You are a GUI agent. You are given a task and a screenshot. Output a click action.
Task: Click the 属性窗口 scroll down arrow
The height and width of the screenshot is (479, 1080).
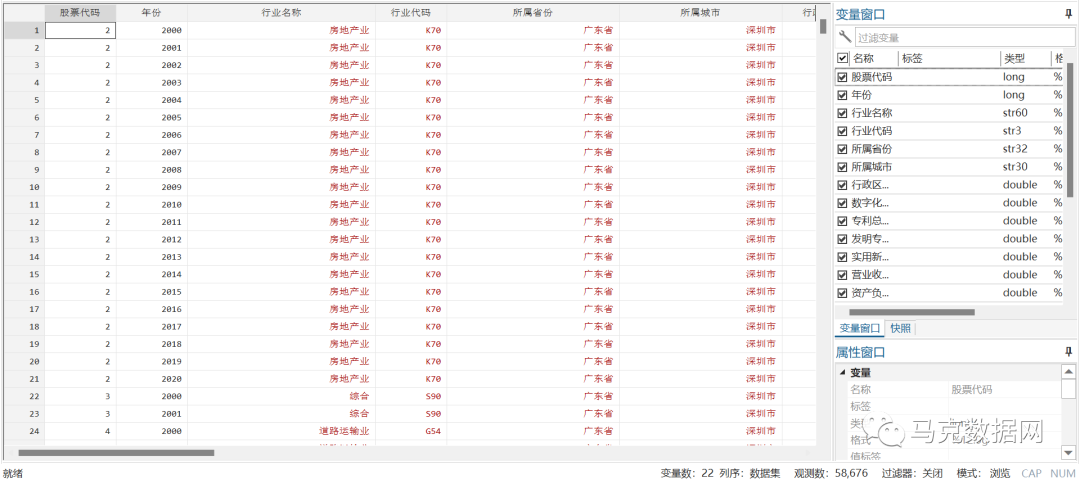tap(1068, 452)
